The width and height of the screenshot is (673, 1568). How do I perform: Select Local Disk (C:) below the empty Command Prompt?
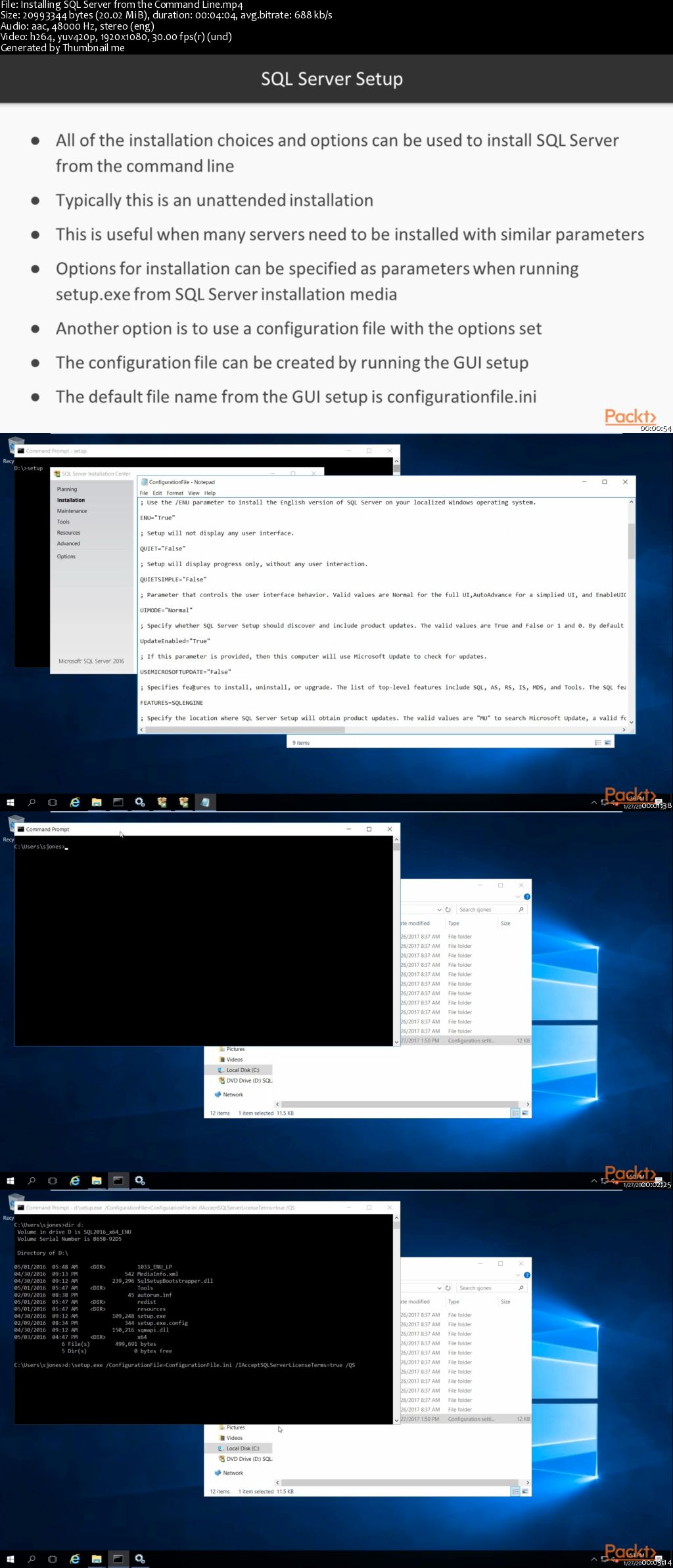(243, 1070)
